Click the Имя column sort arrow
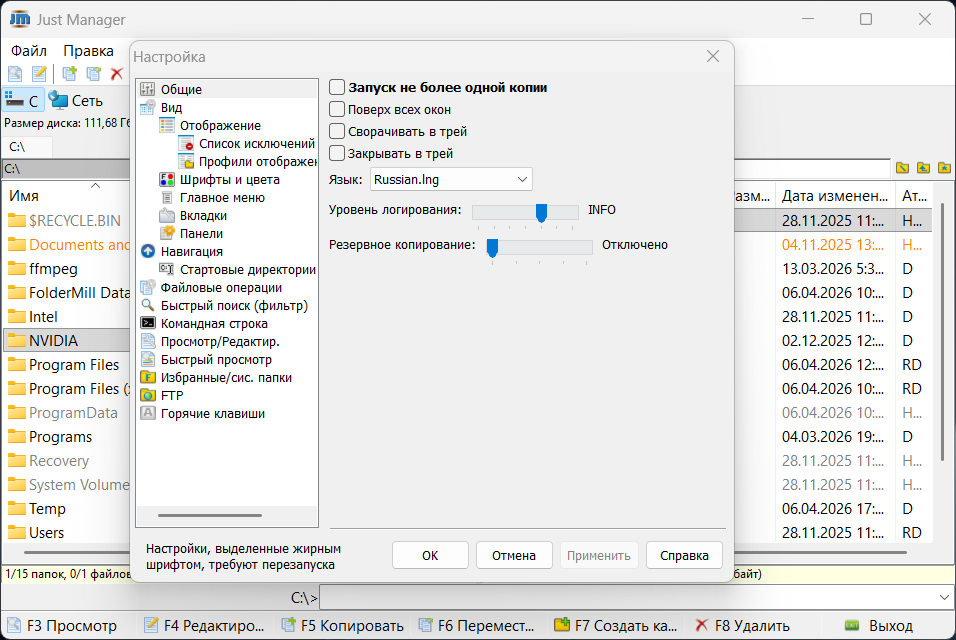Screen dimensions: 956x640 96,185
